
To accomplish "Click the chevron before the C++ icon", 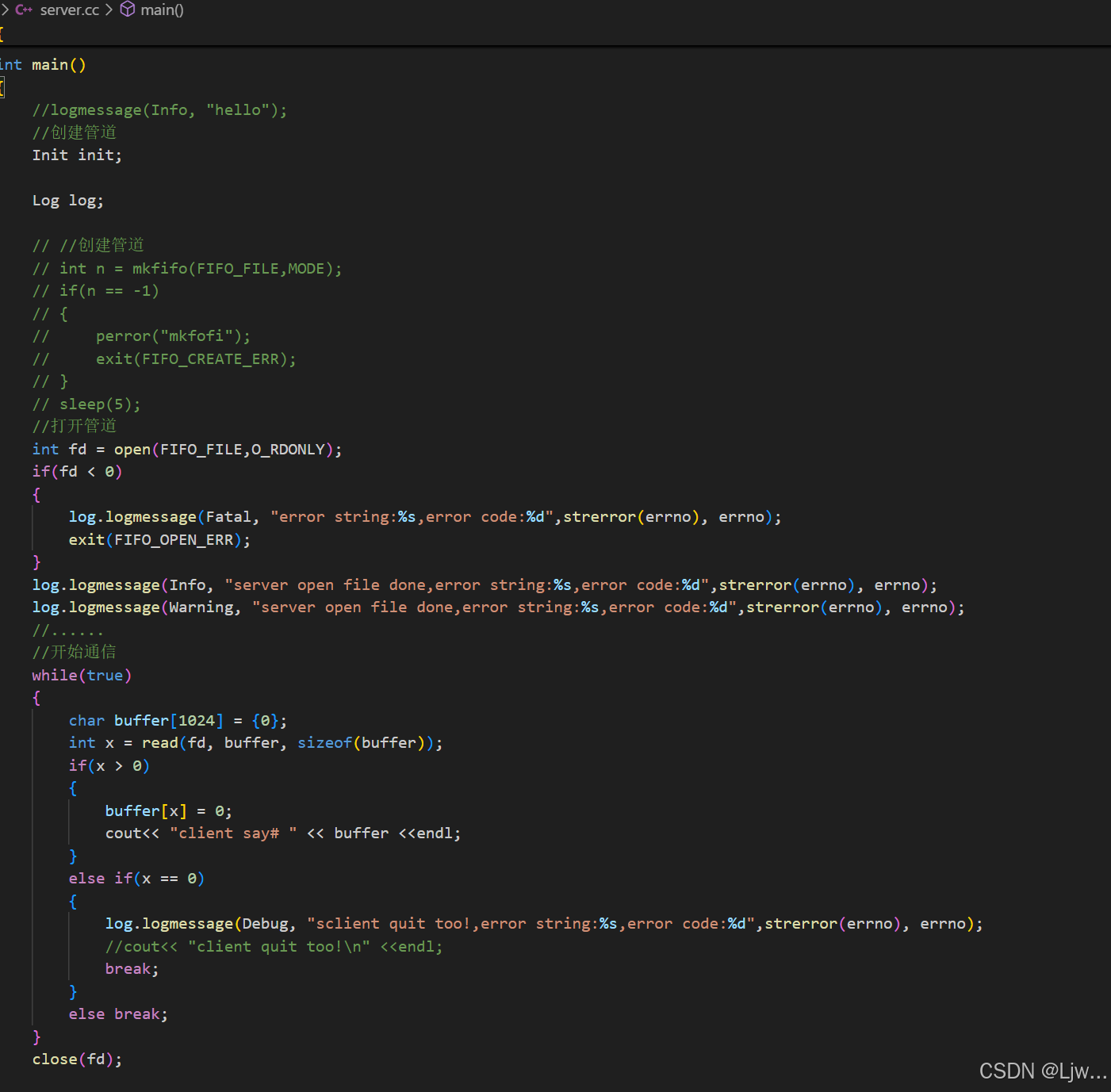I will (5, 10).
